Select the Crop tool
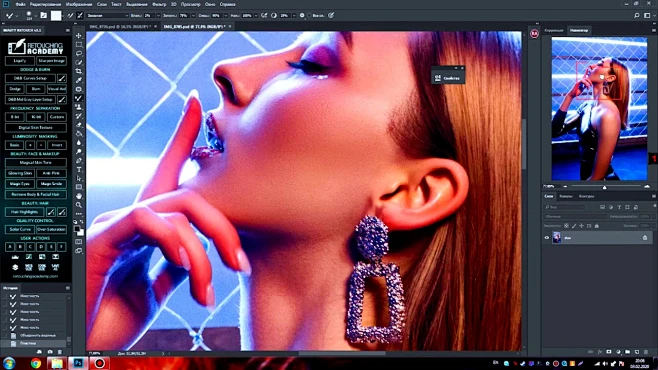The height and width of the screenshot is (370, 658). tap(79, 71)
